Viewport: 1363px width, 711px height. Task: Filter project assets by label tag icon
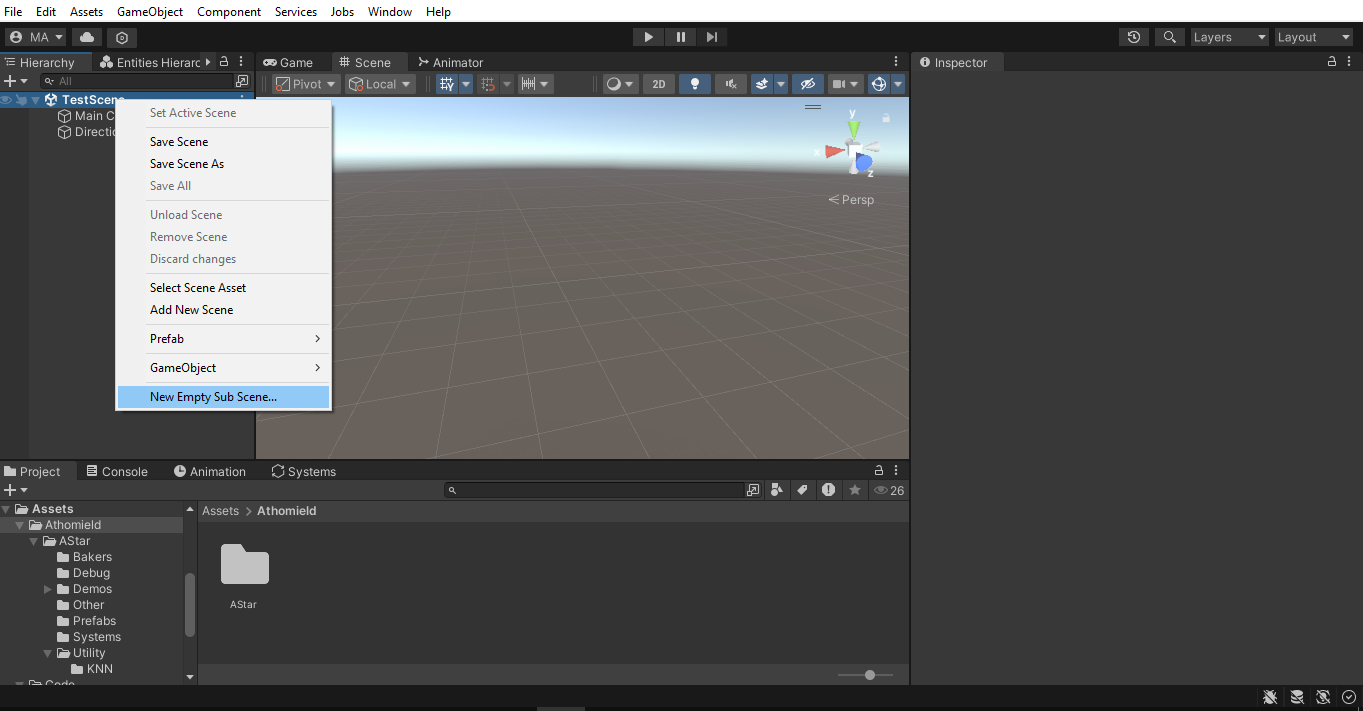click(x=802, y=490)
